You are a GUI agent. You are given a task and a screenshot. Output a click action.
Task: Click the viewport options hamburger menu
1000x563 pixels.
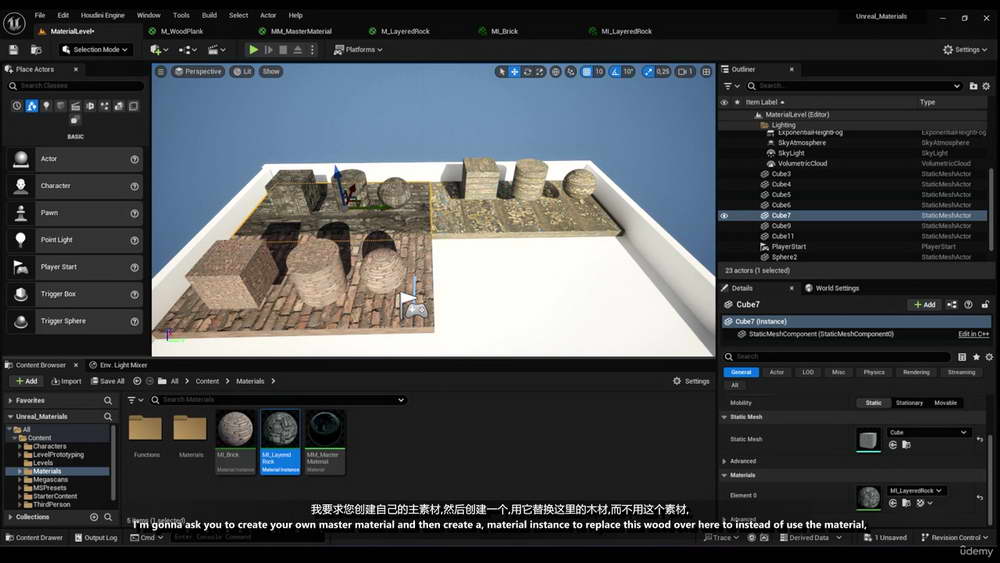tap(161, 71)
